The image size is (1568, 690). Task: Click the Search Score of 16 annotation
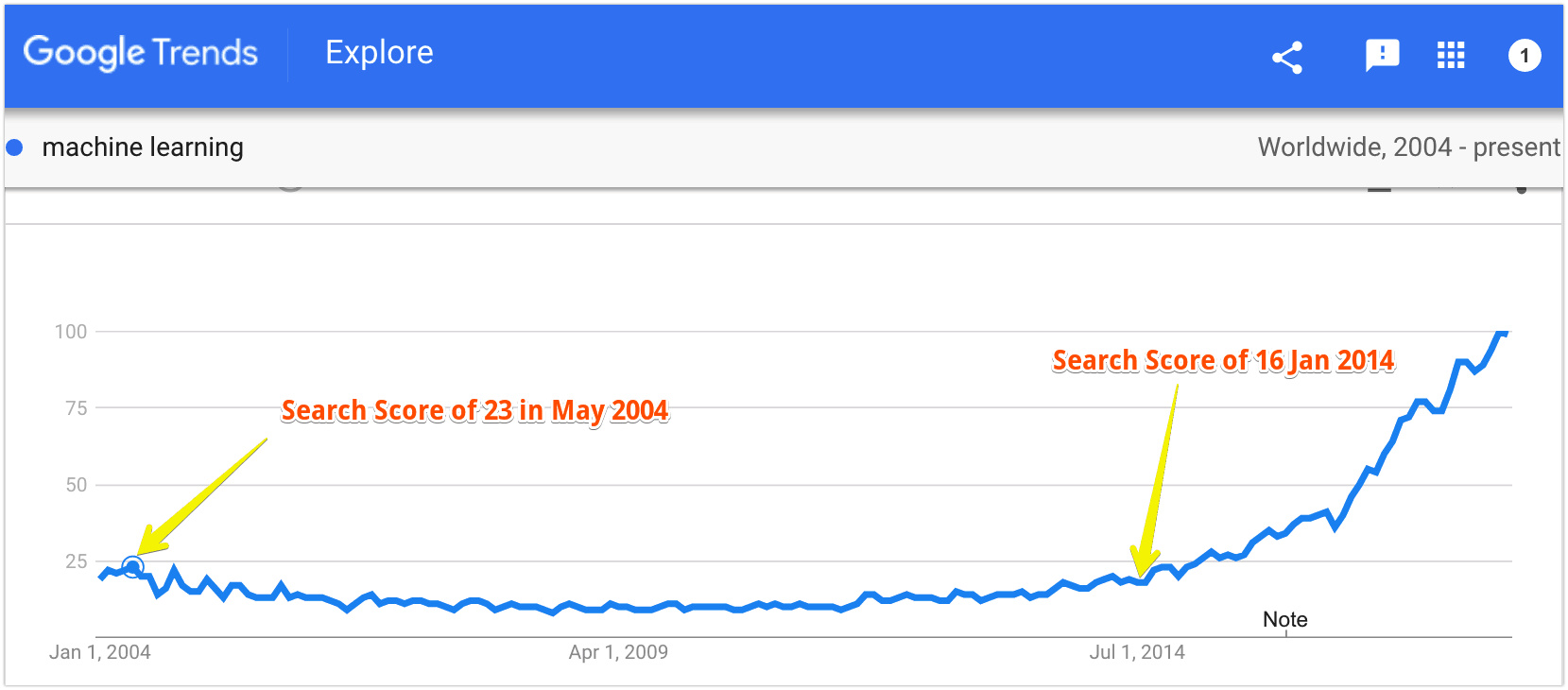coord(1224,361)
